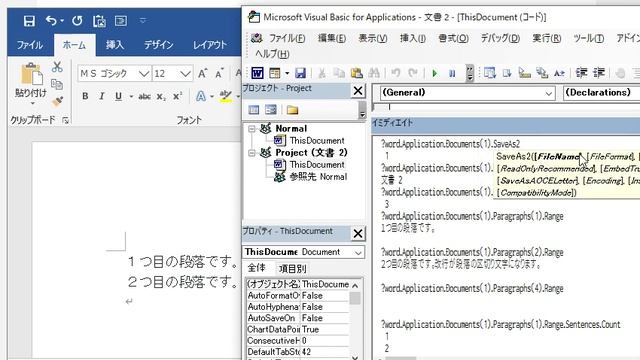Switch to the レイアウト tab in Word
The width and height of the screenshot is (640, 360).
pos(210,44)
